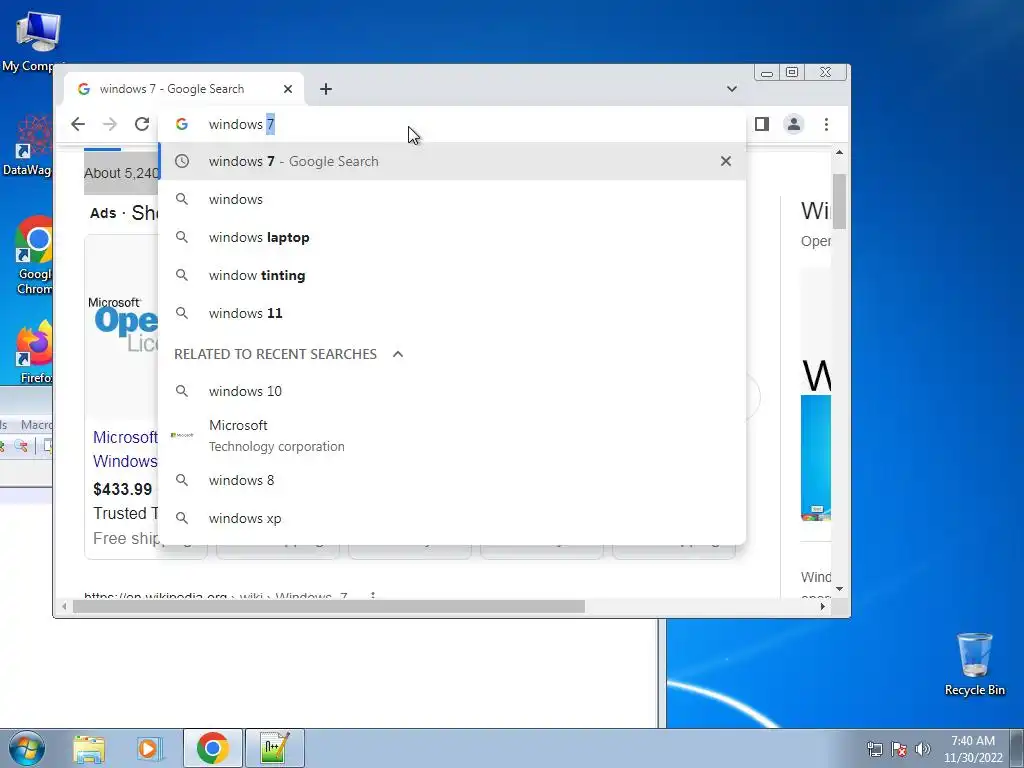Select the 'windows 10' related search
This screenshot has height=768, width=1024.
pyautogui.click(x=452, y=391)
